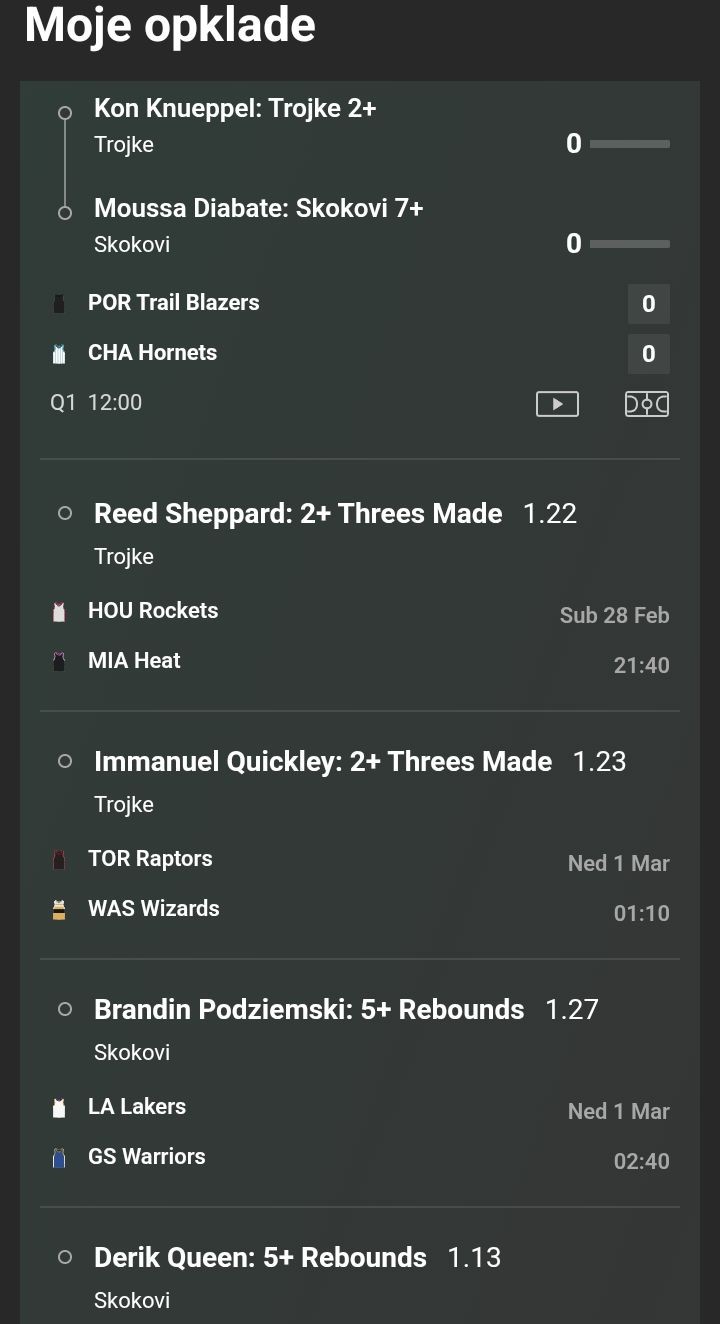Click the TOR Raptors jersey icon
Image resolution: width=720 pixels, height=1324 pixels.
pyautogui.click(x=59, y=860)
